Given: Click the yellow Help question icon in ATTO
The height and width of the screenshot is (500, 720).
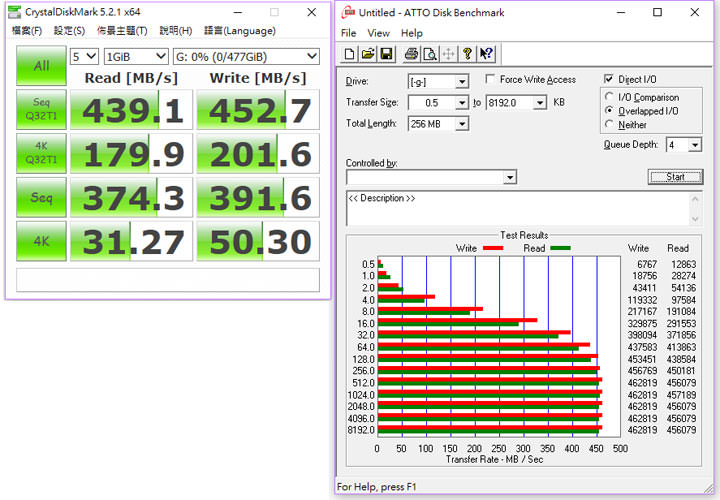Looking at the screenshot, I should (467, 54).
